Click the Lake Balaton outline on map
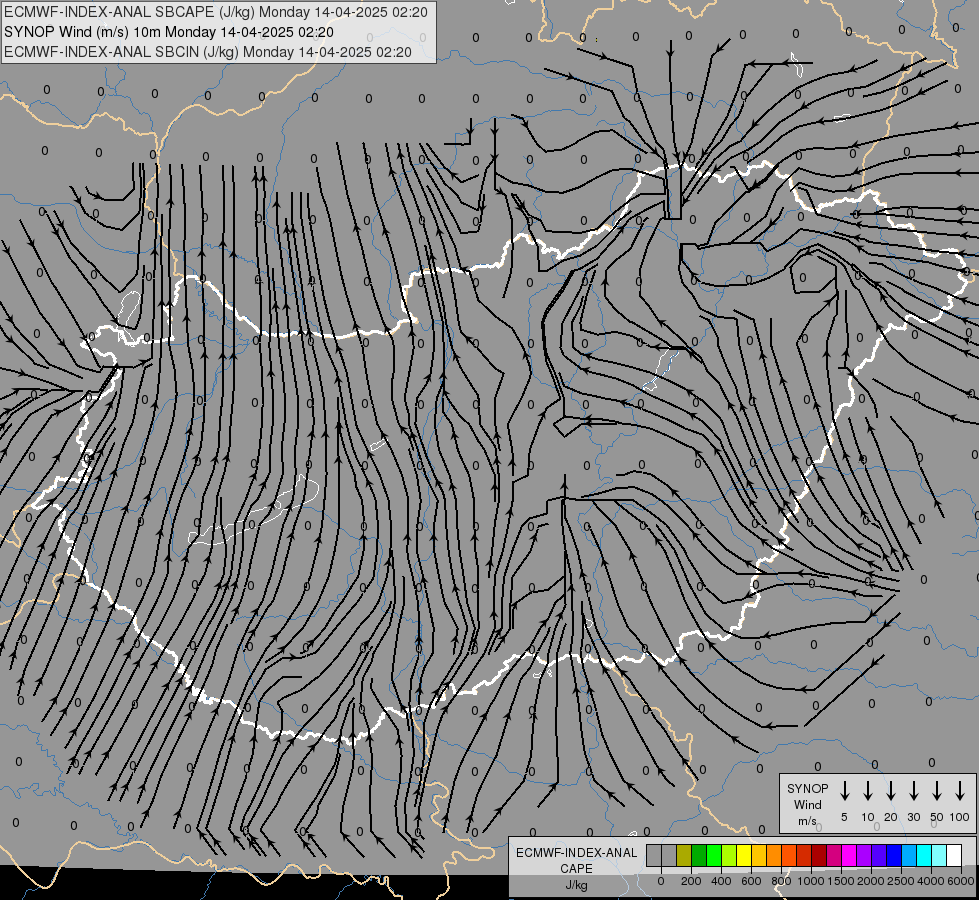Viewport: 979px width, 900px height. pos(254,510)
